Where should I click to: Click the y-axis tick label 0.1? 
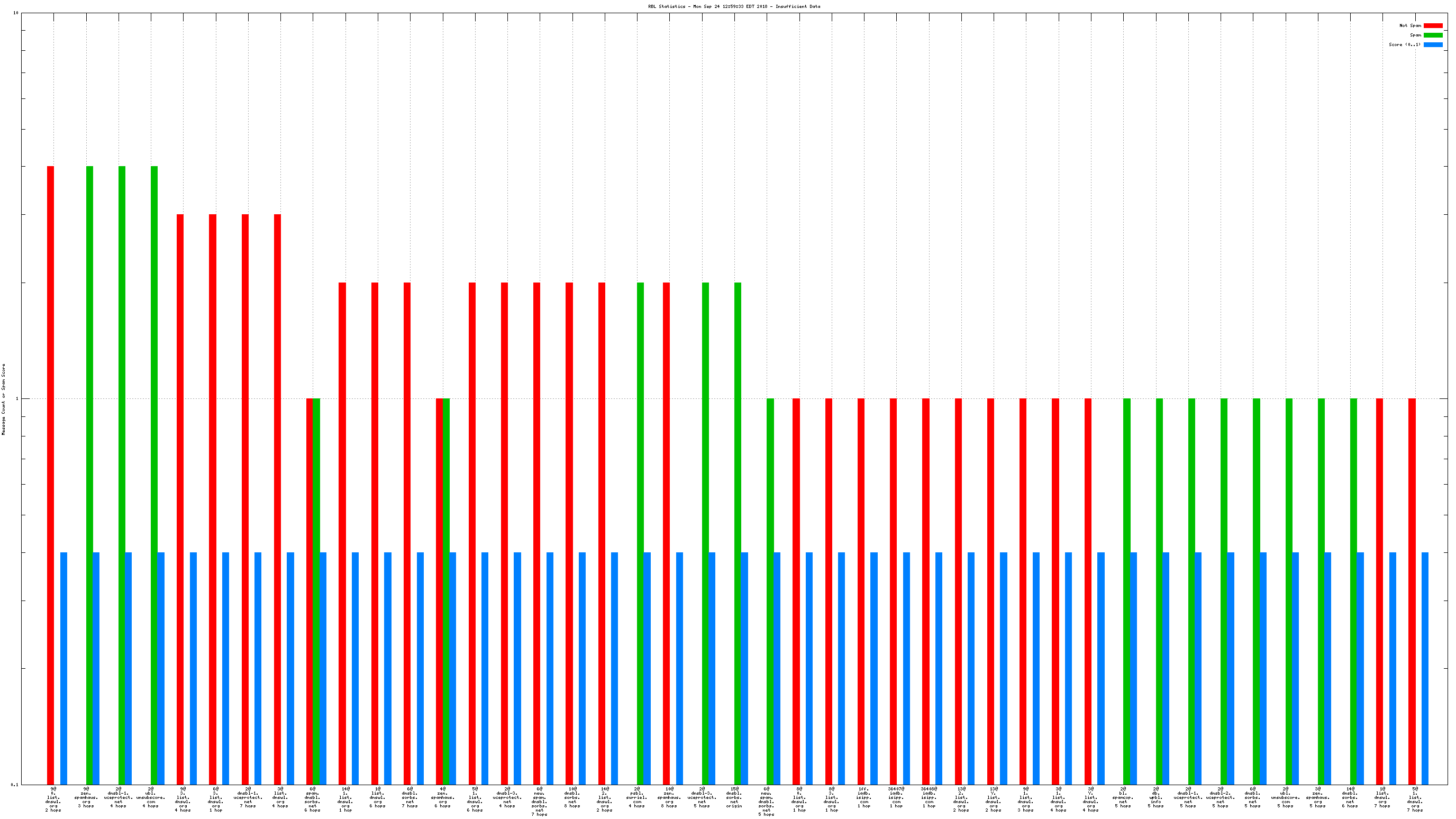14,785
